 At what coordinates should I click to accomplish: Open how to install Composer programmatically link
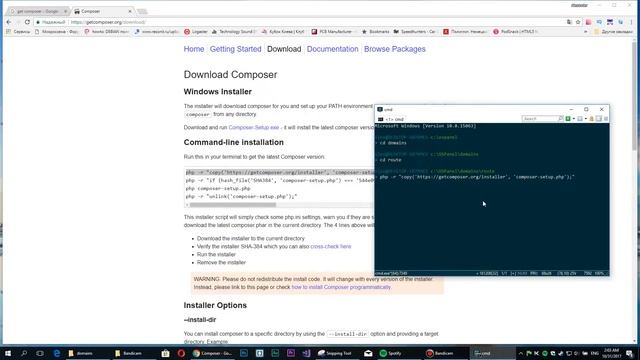coord(341,287)
